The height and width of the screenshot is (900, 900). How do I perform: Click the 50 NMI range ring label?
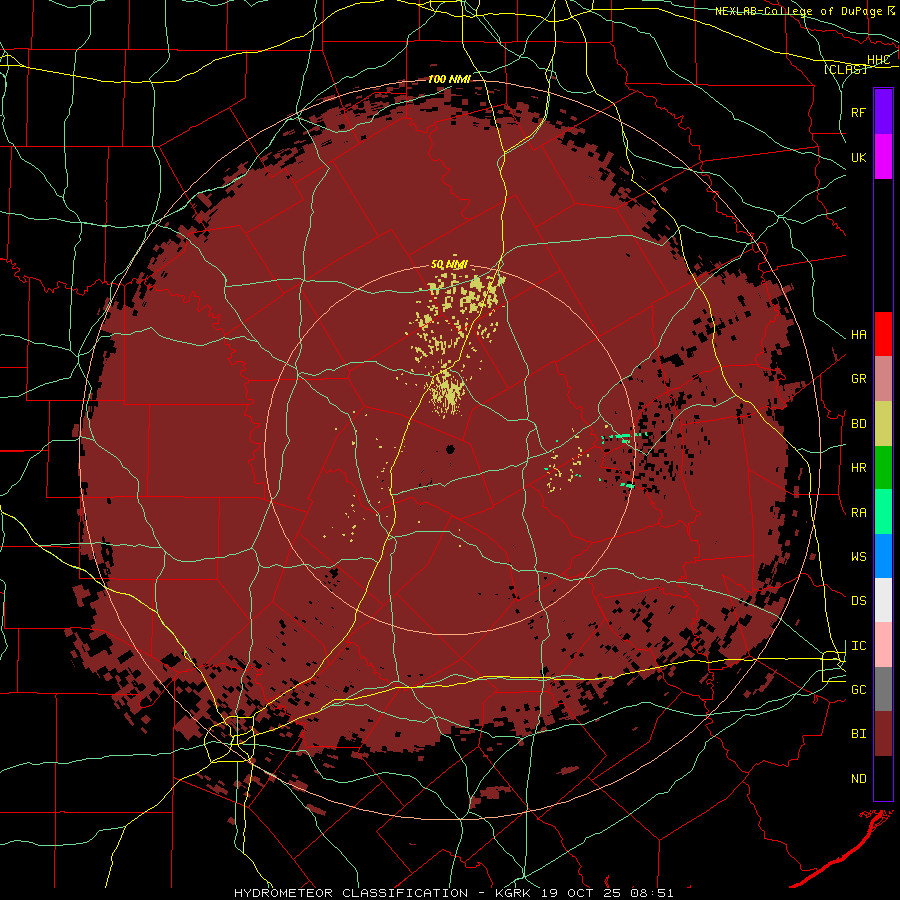[449, 265]
